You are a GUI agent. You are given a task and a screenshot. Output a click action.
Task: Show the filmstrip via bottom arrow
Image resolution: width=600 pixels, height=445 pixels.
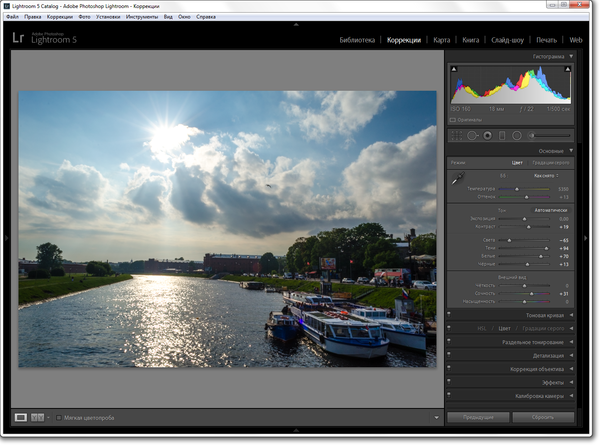[296, 431]
